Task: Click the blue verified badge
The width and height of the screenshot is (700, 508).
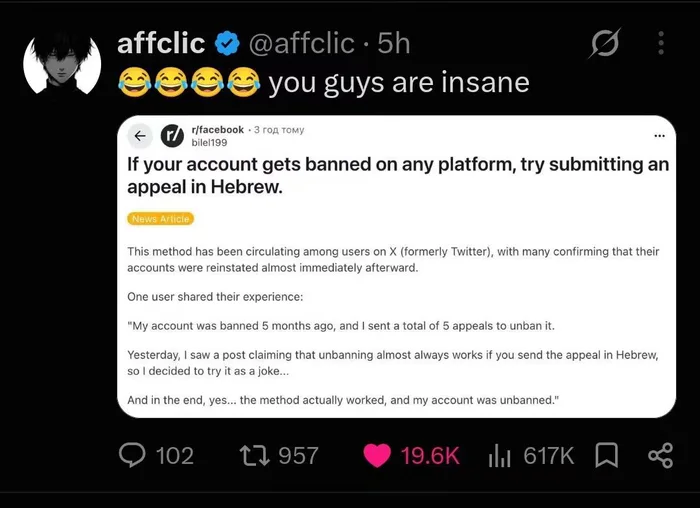Action: [227, 43]
